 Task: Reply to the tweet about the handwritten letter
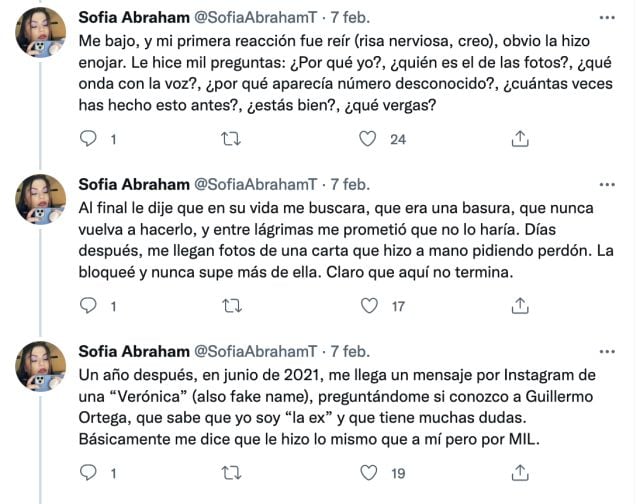(89, 305)
